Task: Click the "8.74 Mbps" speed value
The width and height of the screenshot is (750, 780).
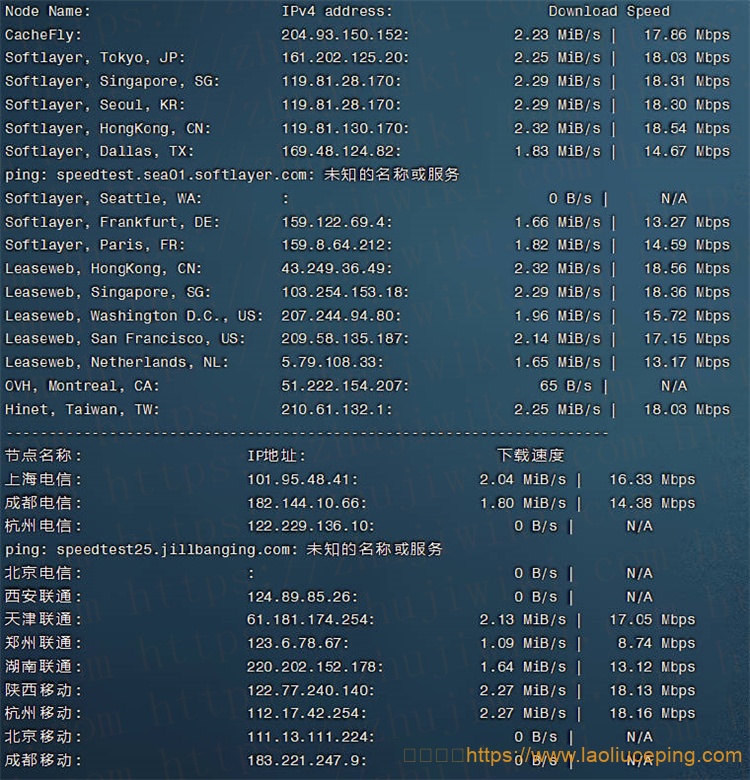Action: (x=656, y=643)
